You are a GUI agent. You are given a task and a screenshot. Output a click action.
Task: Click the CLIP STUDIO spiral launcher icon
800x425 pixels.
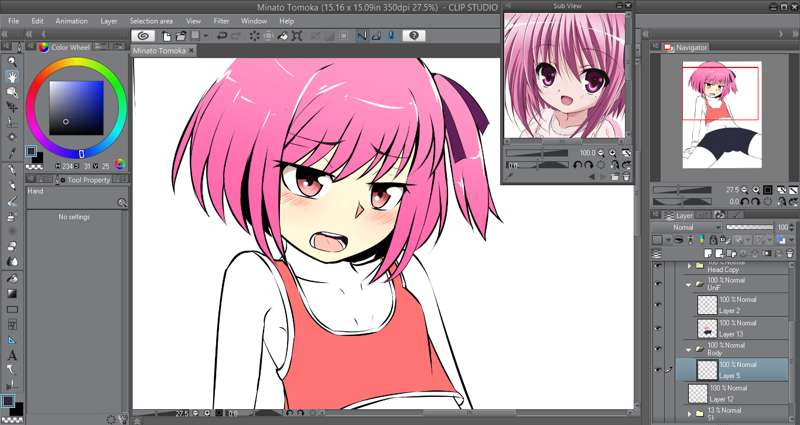click(x=143, y=35)
